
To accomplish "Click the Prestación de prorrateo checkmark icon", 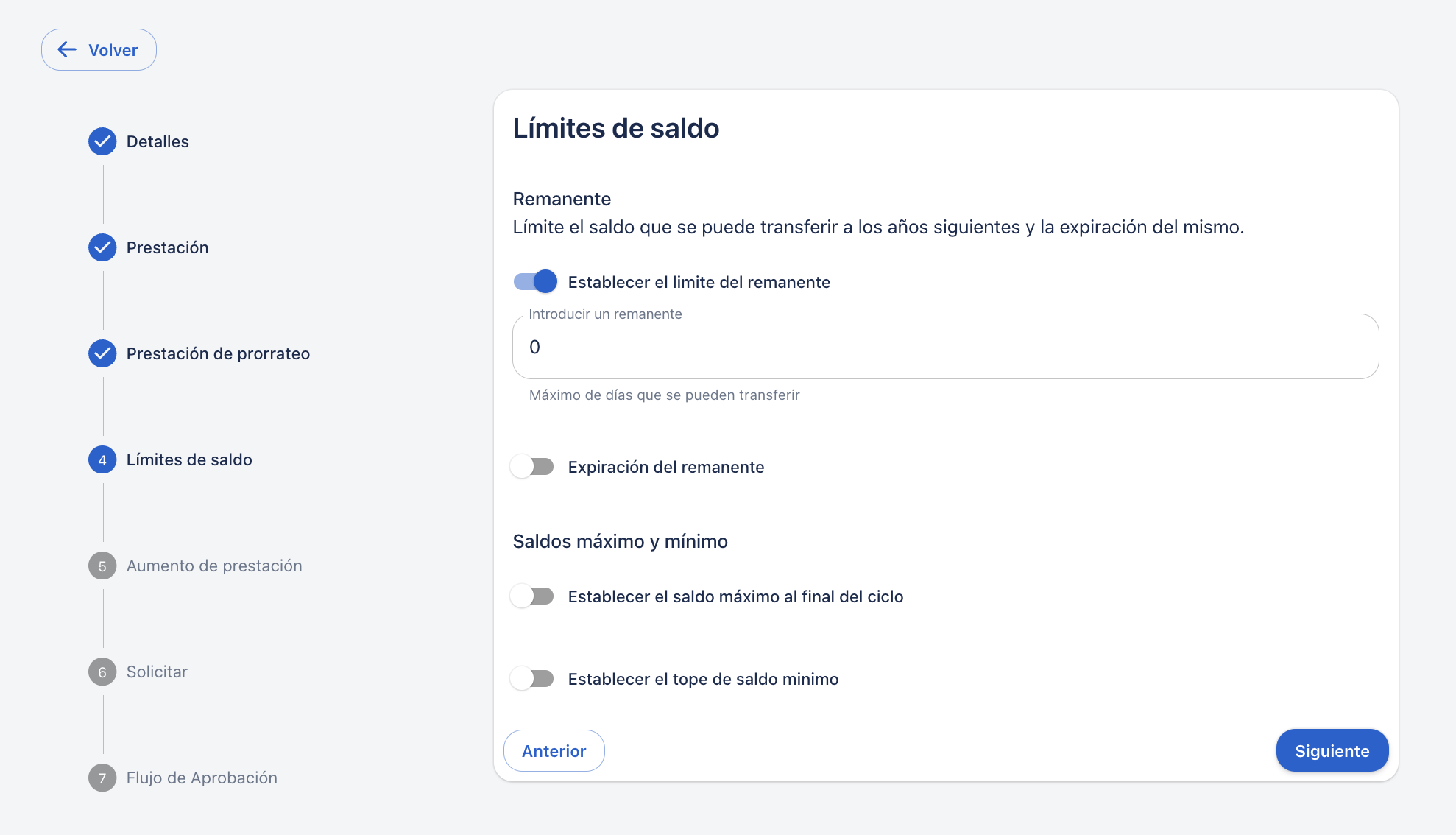I will pyautogui.click(x=102, y=353).
